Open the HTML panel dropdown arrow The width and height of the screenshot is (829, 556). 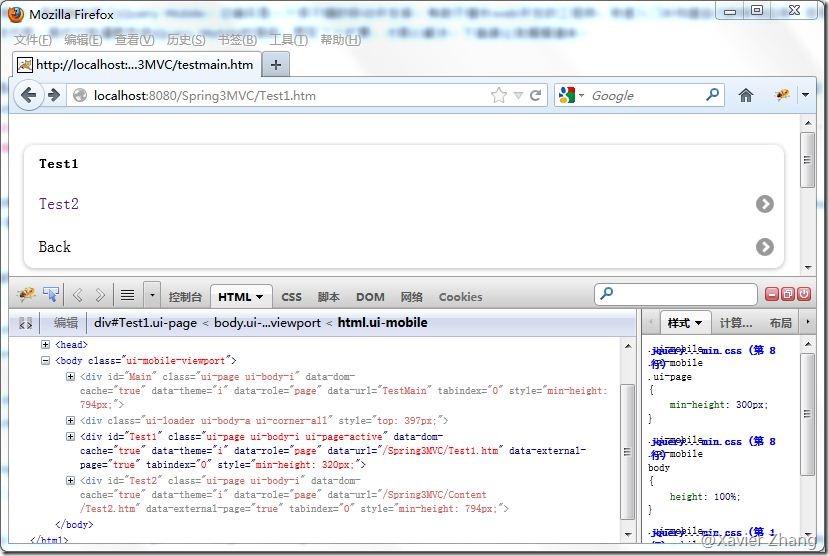click(260, 297)
